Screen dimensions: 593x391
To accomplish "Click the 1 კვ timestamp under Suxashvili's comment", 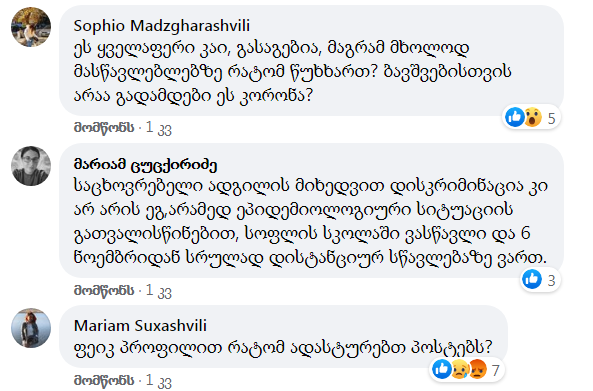I will coord(159,380).
